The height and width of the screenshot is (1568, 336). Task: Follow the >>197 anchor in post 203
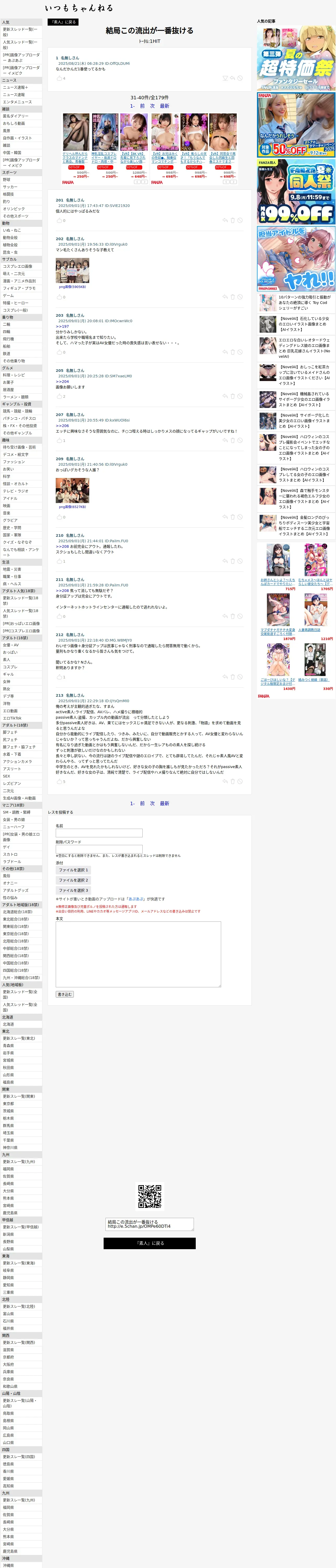tap(62, 326)
